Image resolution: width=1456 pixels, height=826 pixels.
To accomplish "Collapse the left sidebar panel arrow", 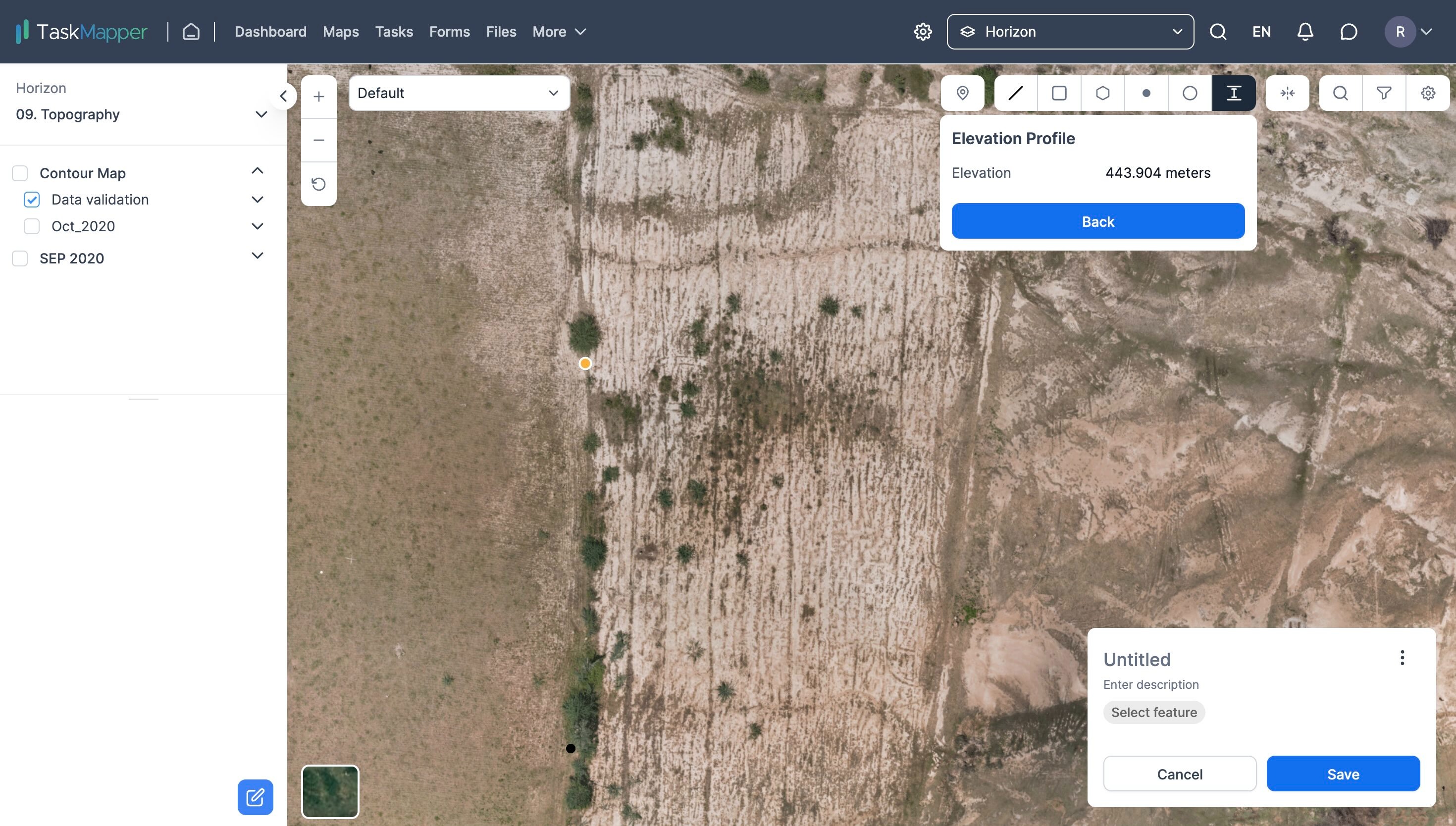I will point(284,96).
